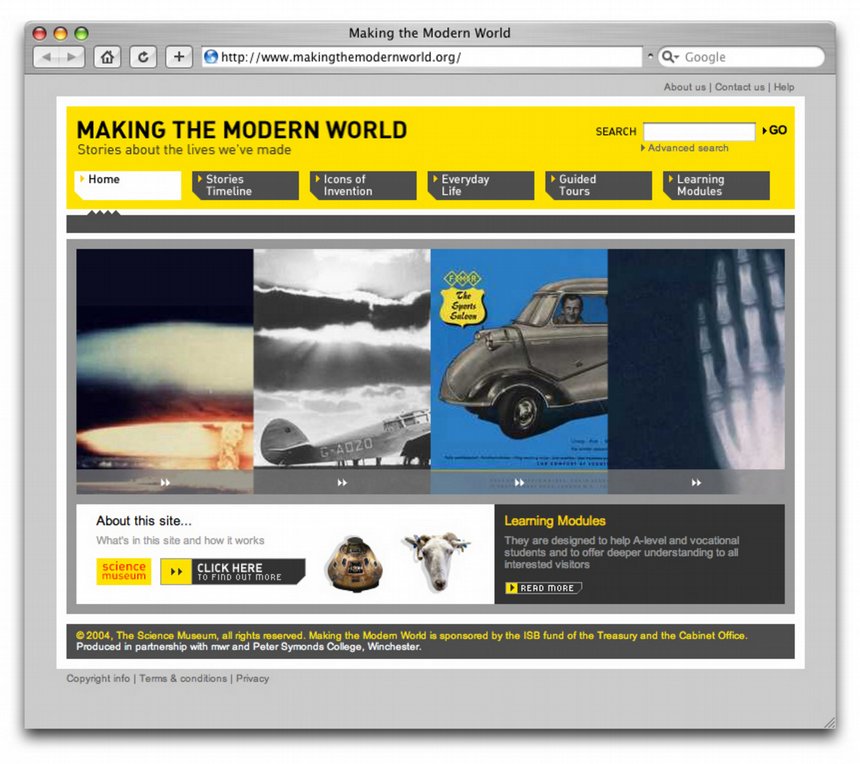Click the Science Museum logo

tap(124, 571)
